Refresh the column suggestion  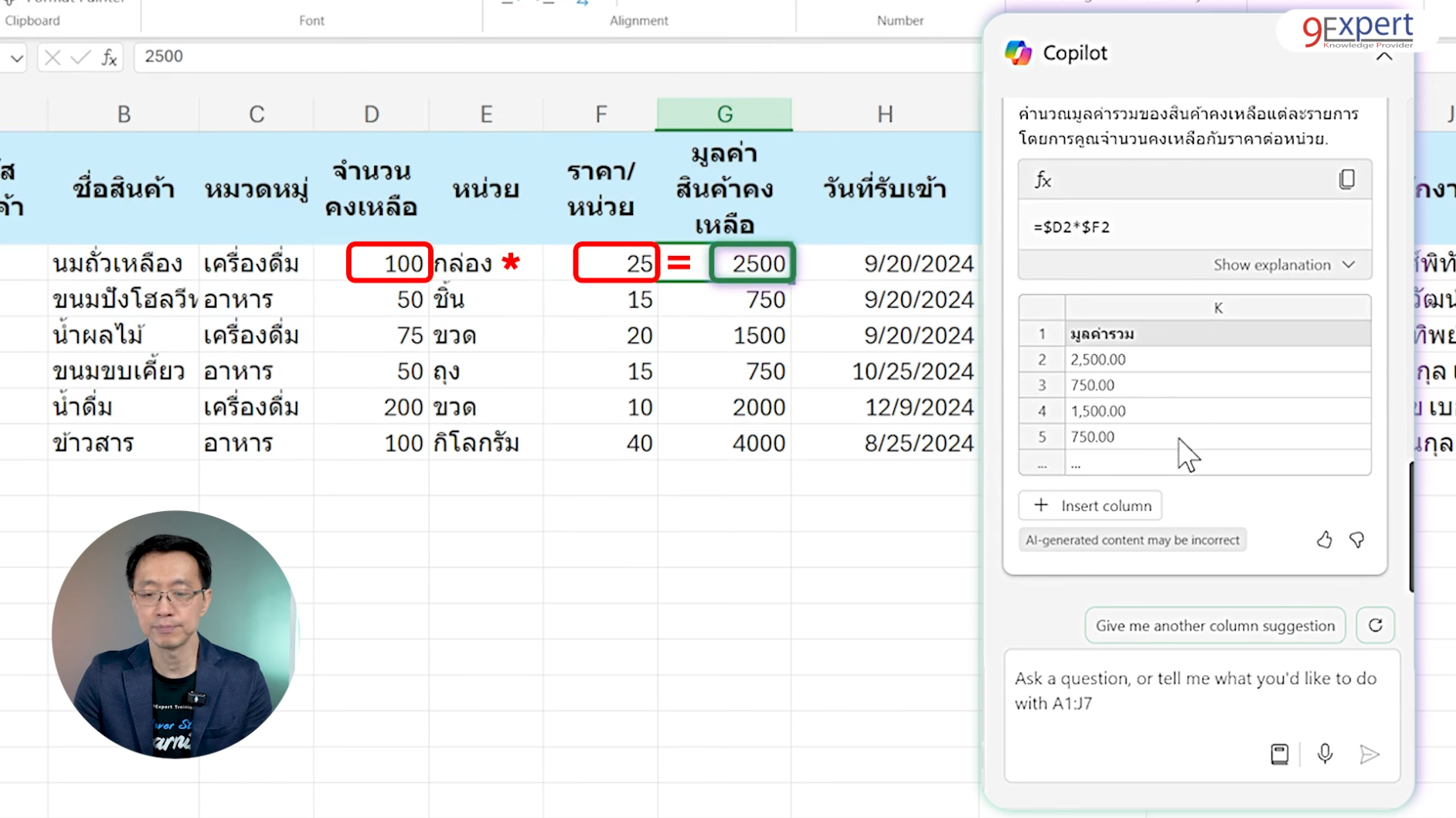click(x=1375, y=625)
